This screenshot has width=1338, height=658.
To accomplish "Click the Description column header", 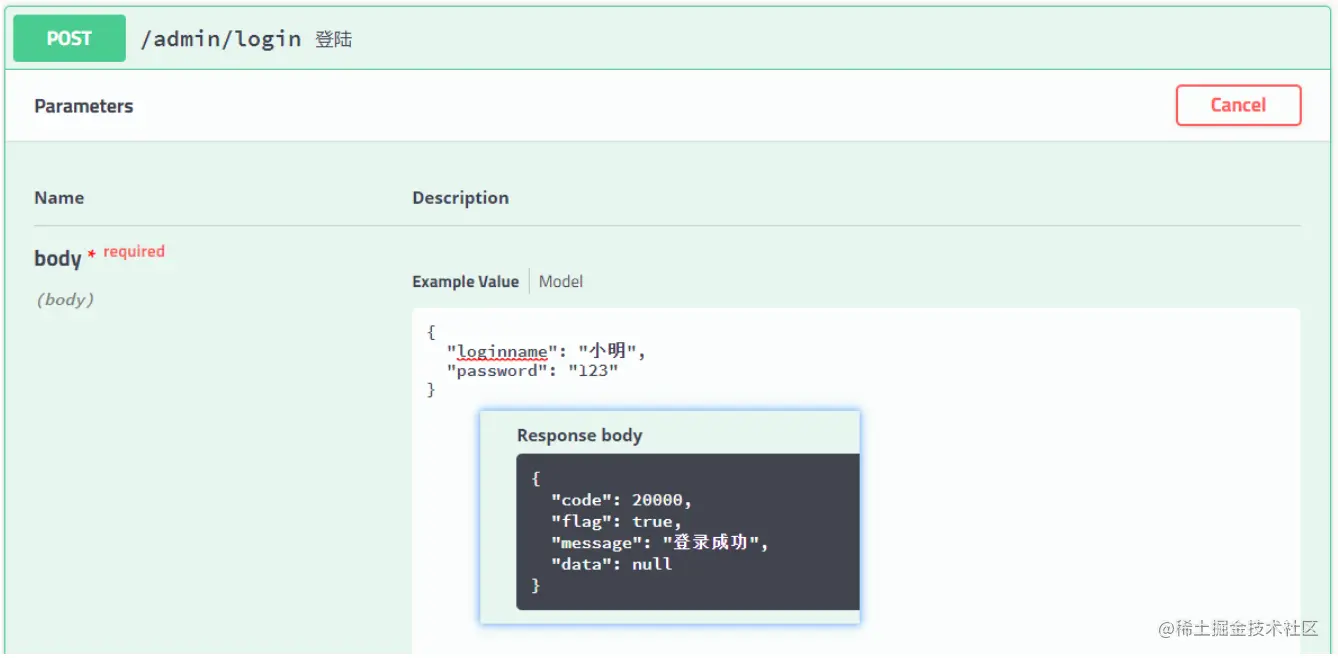I will point(460,198).
